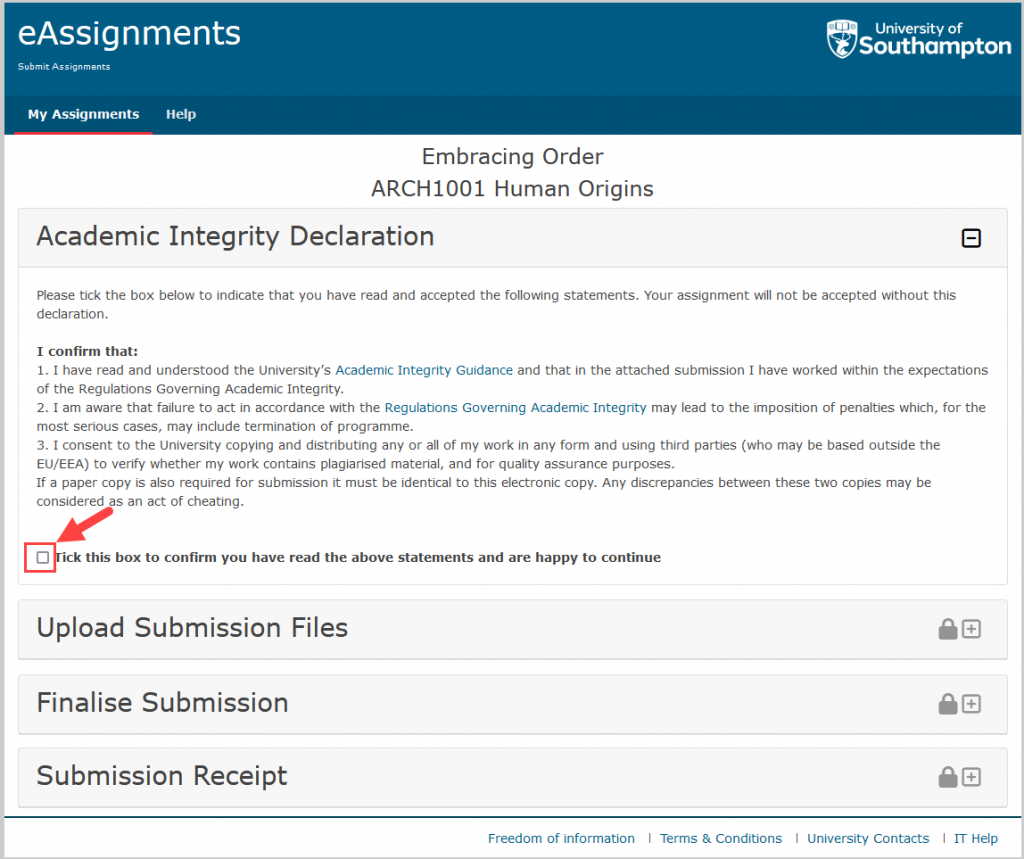Visit the University Contacts footer link
Screen dimensions: 1024x859
868,838
